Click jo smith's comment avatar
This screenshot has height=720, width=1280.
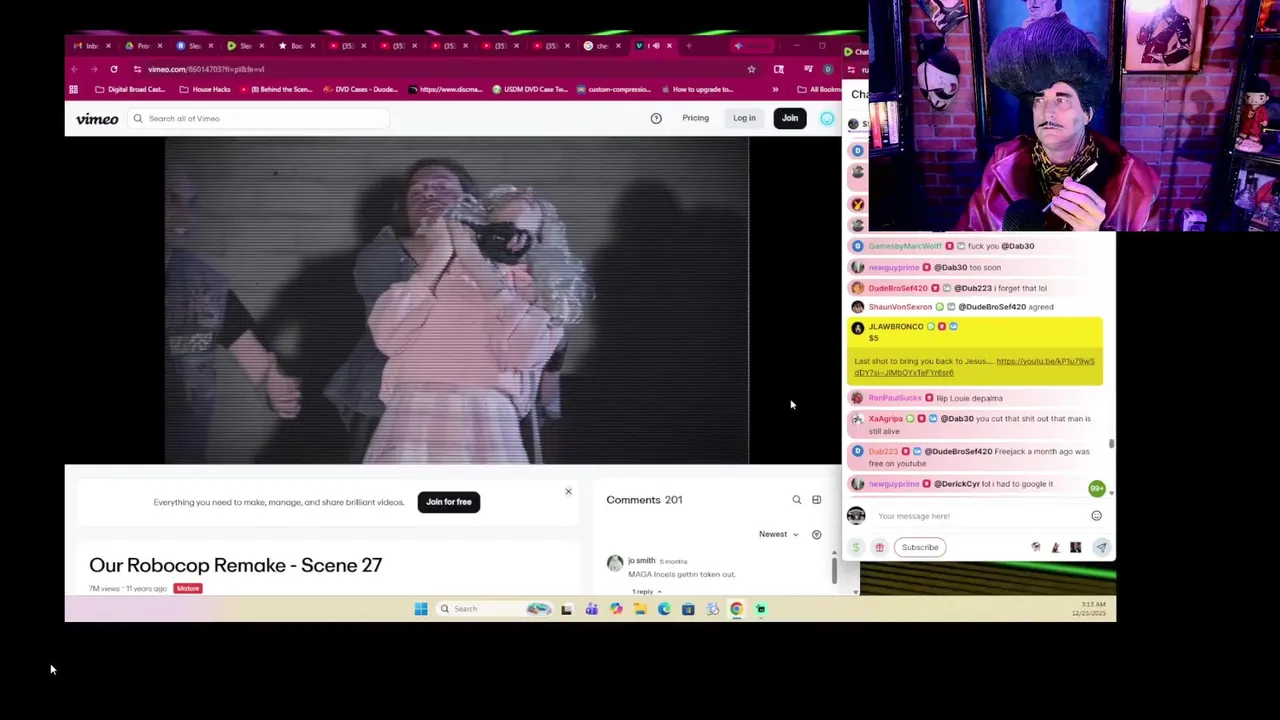coord(615,564)
